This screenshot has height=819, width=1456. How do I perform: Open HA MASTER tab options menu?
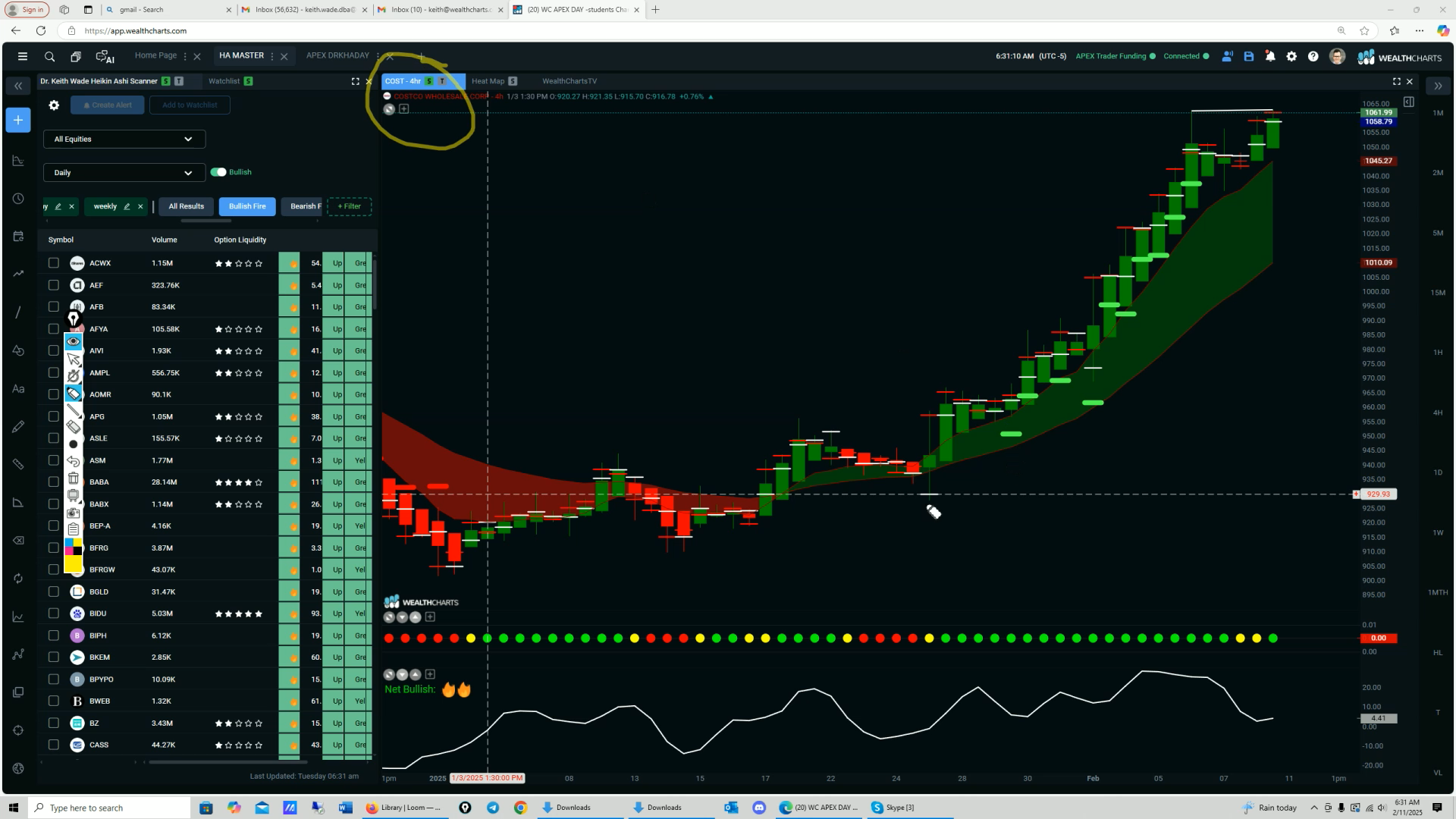click(272, 56)
